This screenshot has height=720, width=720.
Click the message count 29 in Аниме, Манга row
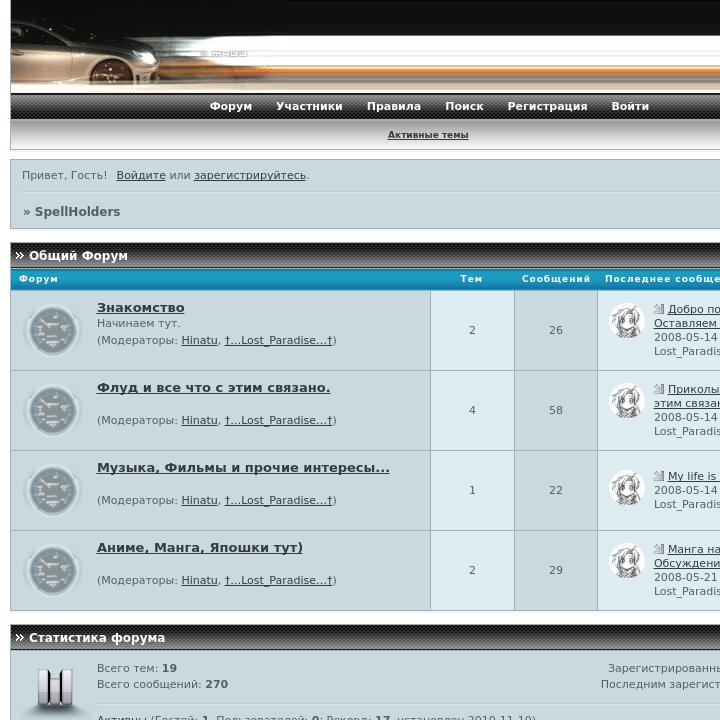tap(556, 570)
